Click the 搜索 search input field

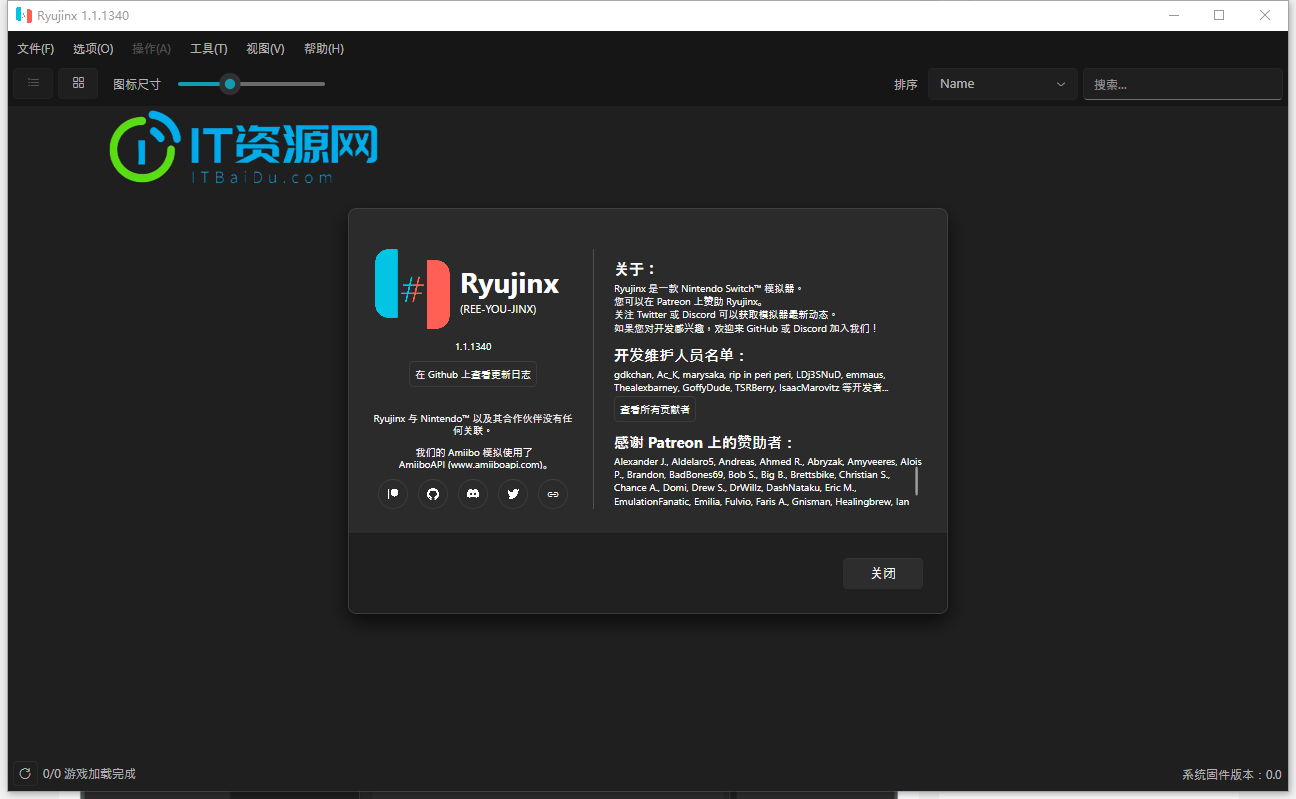click(1183, 84)
